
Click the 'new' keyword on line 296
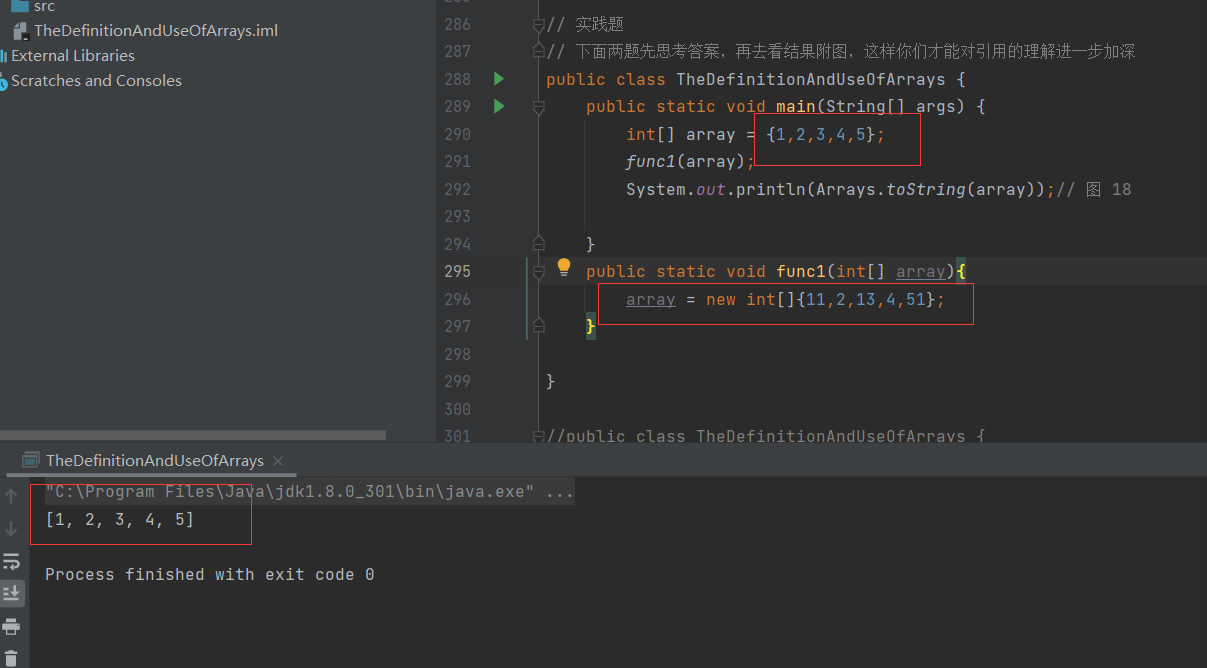(x=721, y=299)
